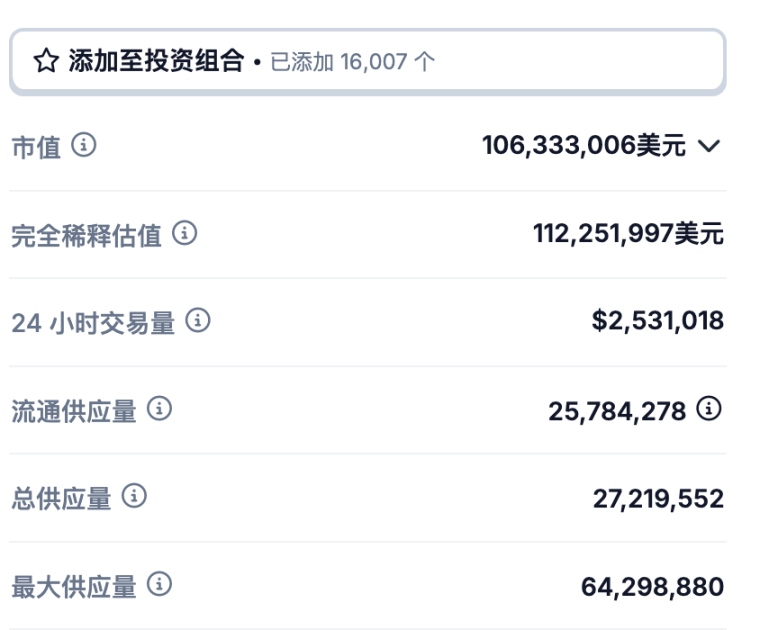Click the 64,298,880 max supply figure

point(652,584)
